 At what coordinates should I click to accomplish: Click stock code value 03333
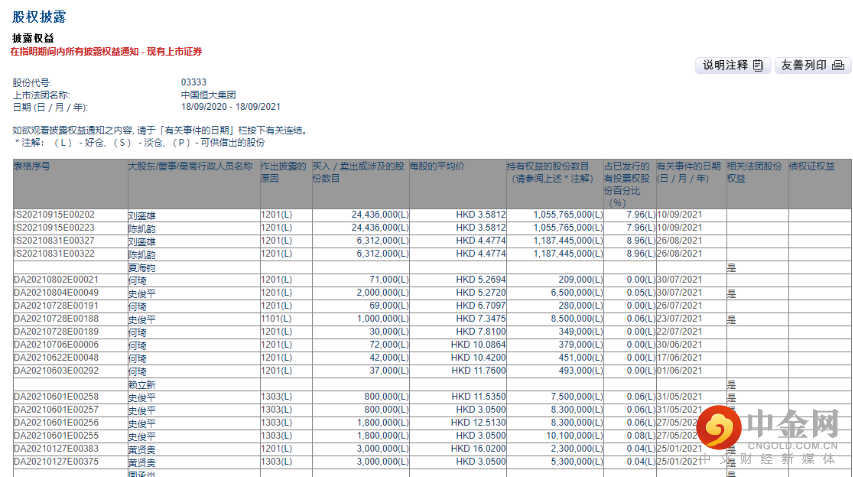pyautogui.click(x=194, y=82)
